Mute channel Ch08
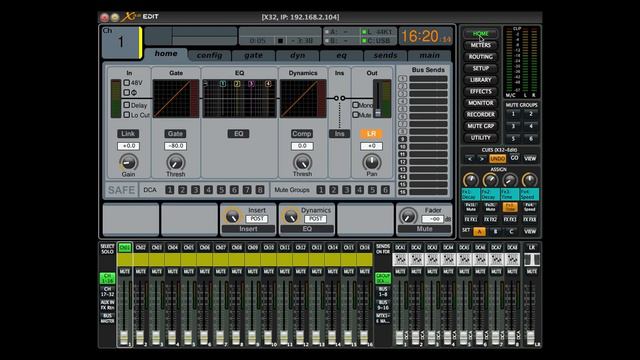This screenshot has height=360, width=640. point(237,271)
